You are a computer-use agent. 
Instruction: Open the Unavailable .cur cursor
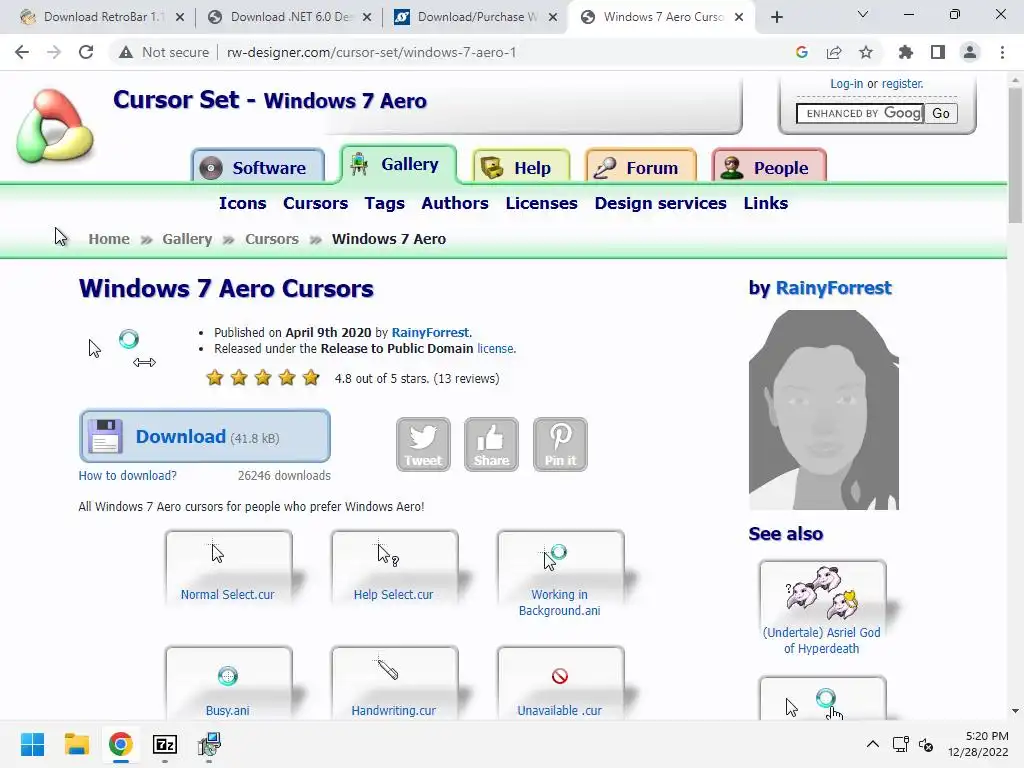560,683
